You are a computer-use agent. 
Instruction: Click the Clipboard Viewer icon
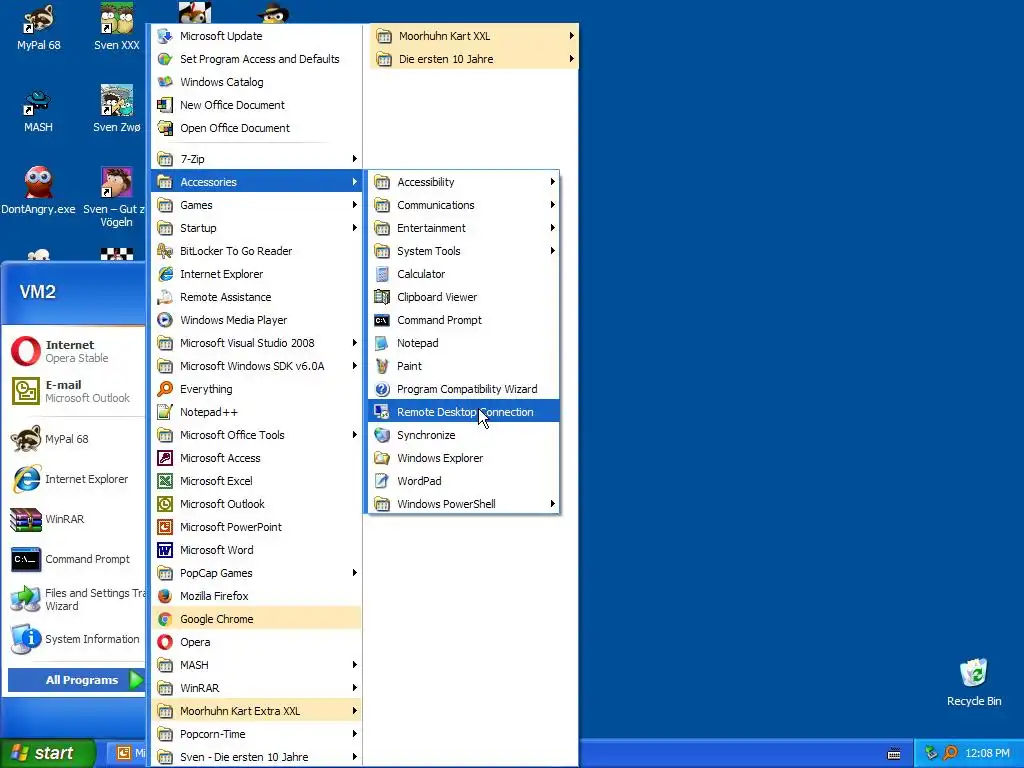pos(382,297)
